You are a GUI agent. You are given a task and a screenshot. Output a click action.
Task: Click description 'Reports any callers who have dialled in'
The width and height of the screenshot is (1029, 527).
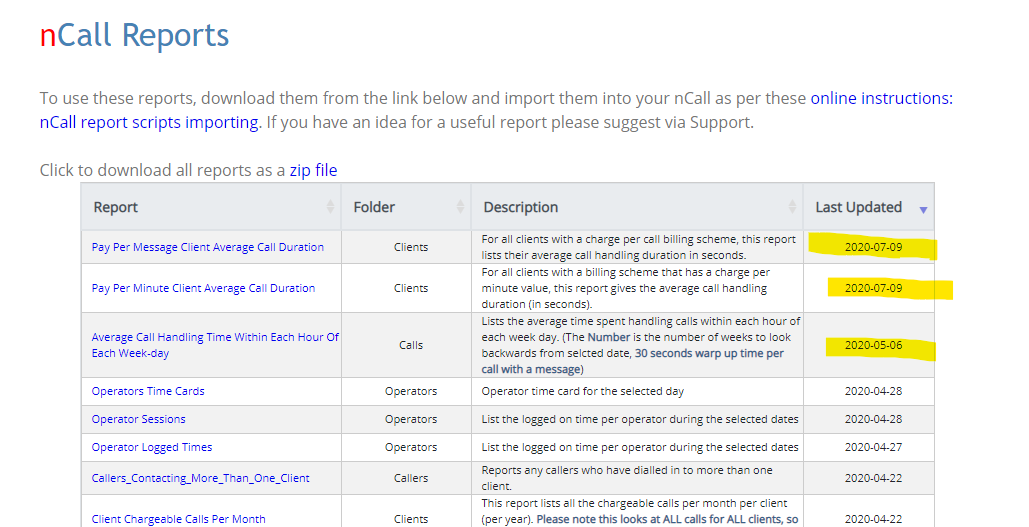pos(627,478)
